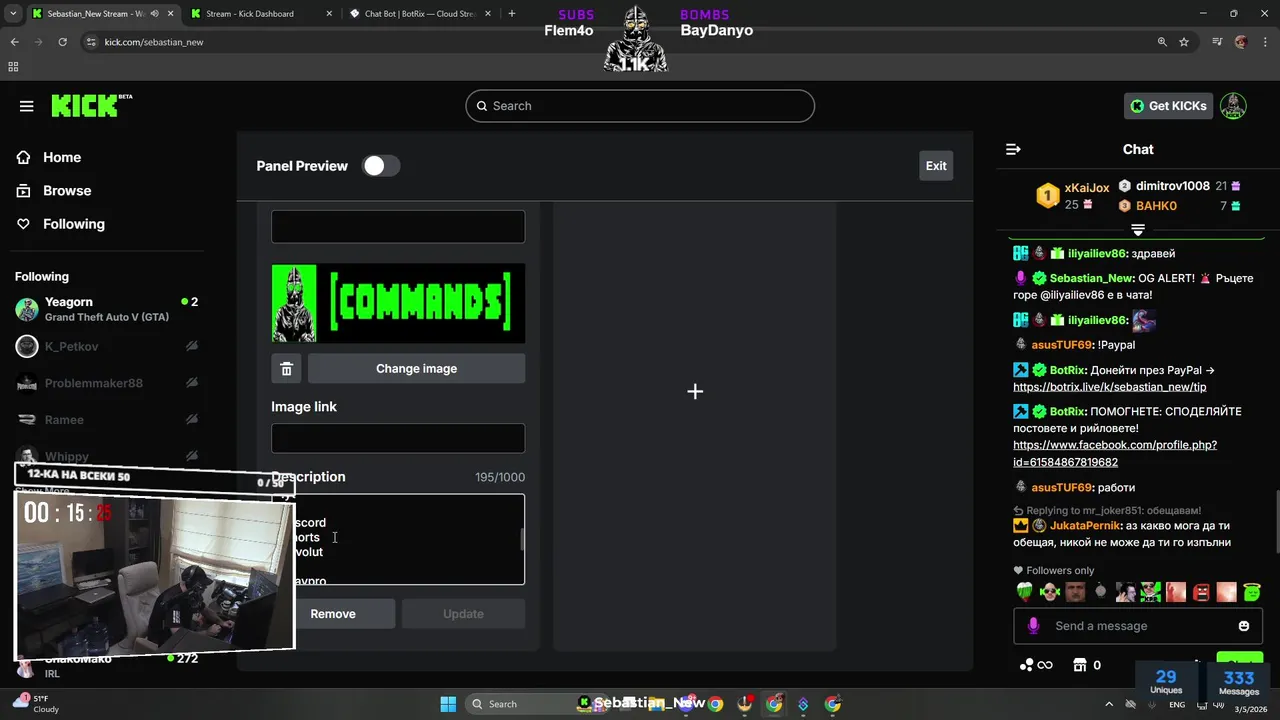Bookmark this page with star icon
This screenshot has height=720, width=1280.
1184,42
